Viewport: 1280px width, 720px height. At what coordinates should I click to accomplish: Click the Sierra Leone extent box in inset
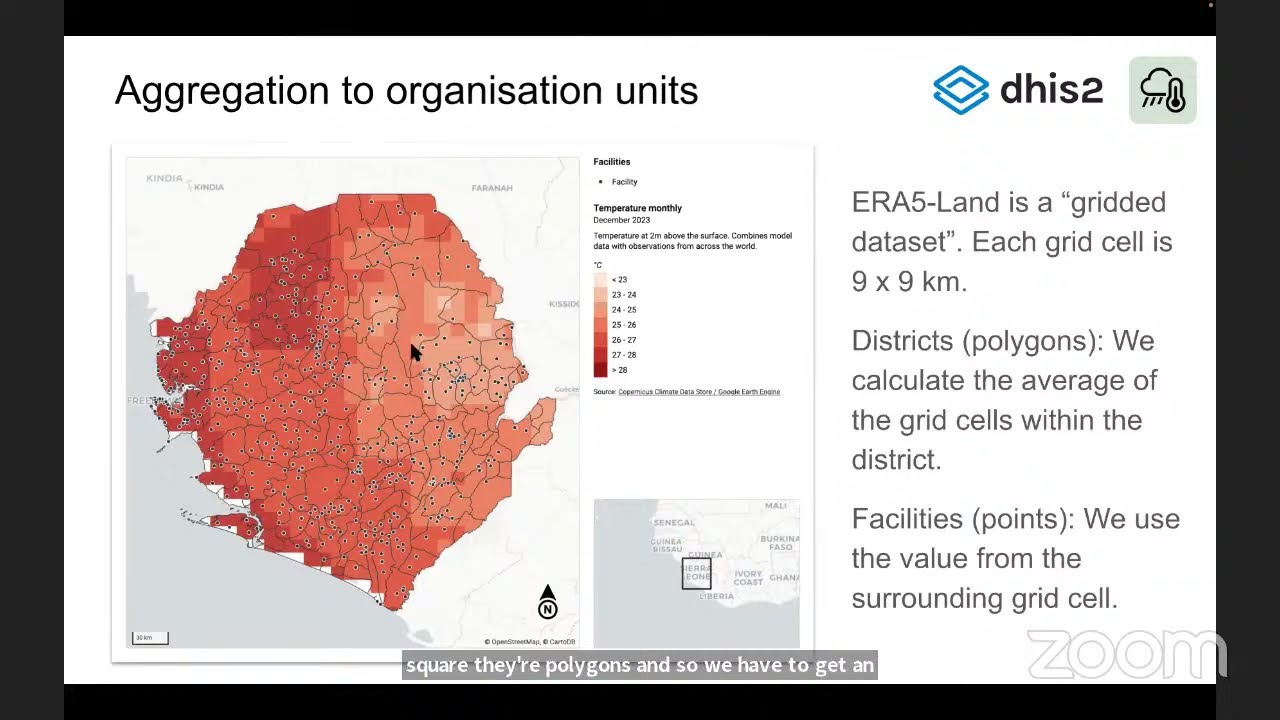point(696,574)
